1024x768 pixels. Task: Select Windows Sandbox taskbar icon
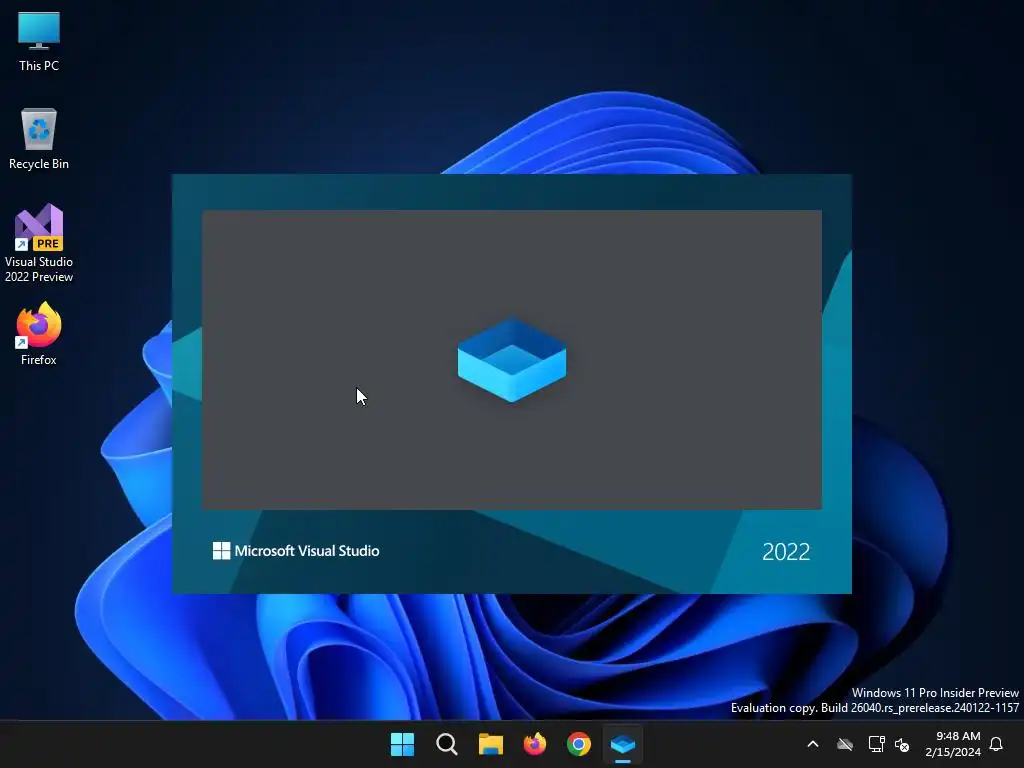point(623,744)
